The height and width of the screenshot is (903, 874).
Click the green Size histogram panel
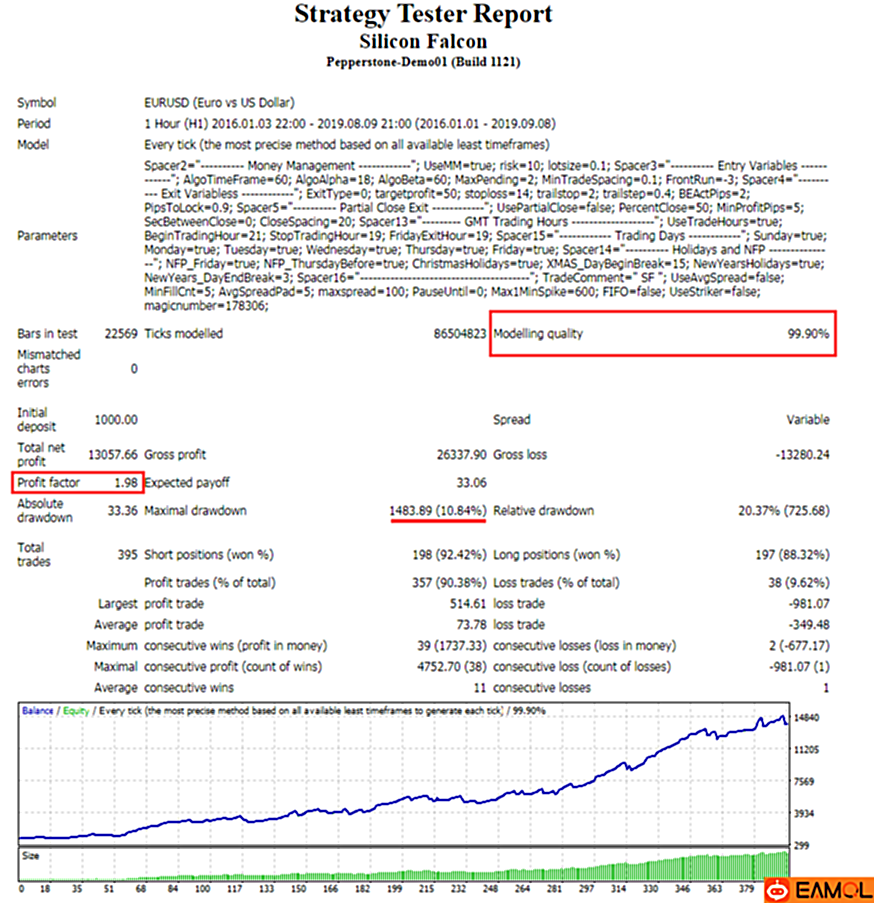point(400,867)
